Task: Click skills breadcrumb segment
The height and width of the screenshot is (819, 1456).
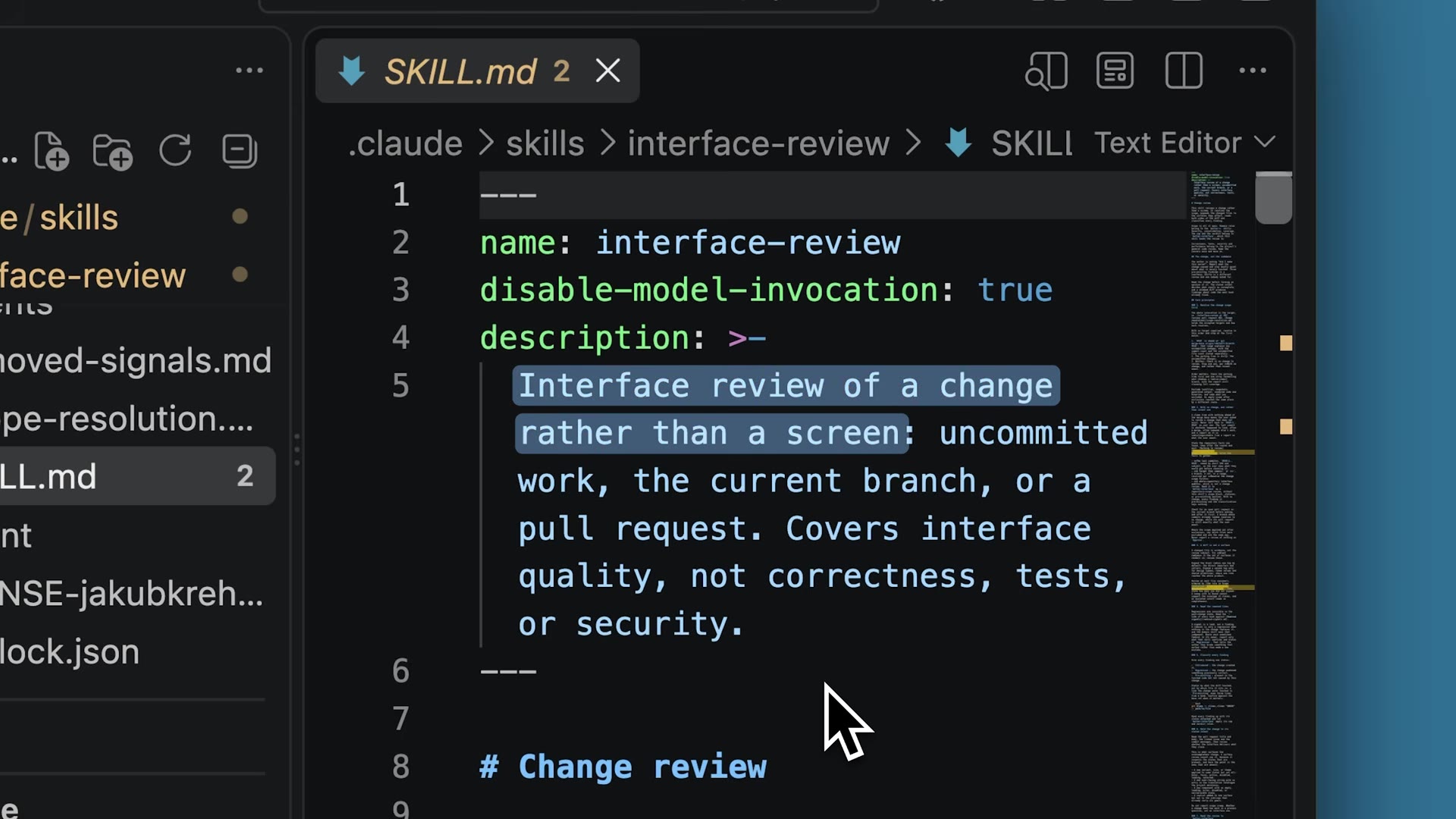Action: tap(544, 143)
